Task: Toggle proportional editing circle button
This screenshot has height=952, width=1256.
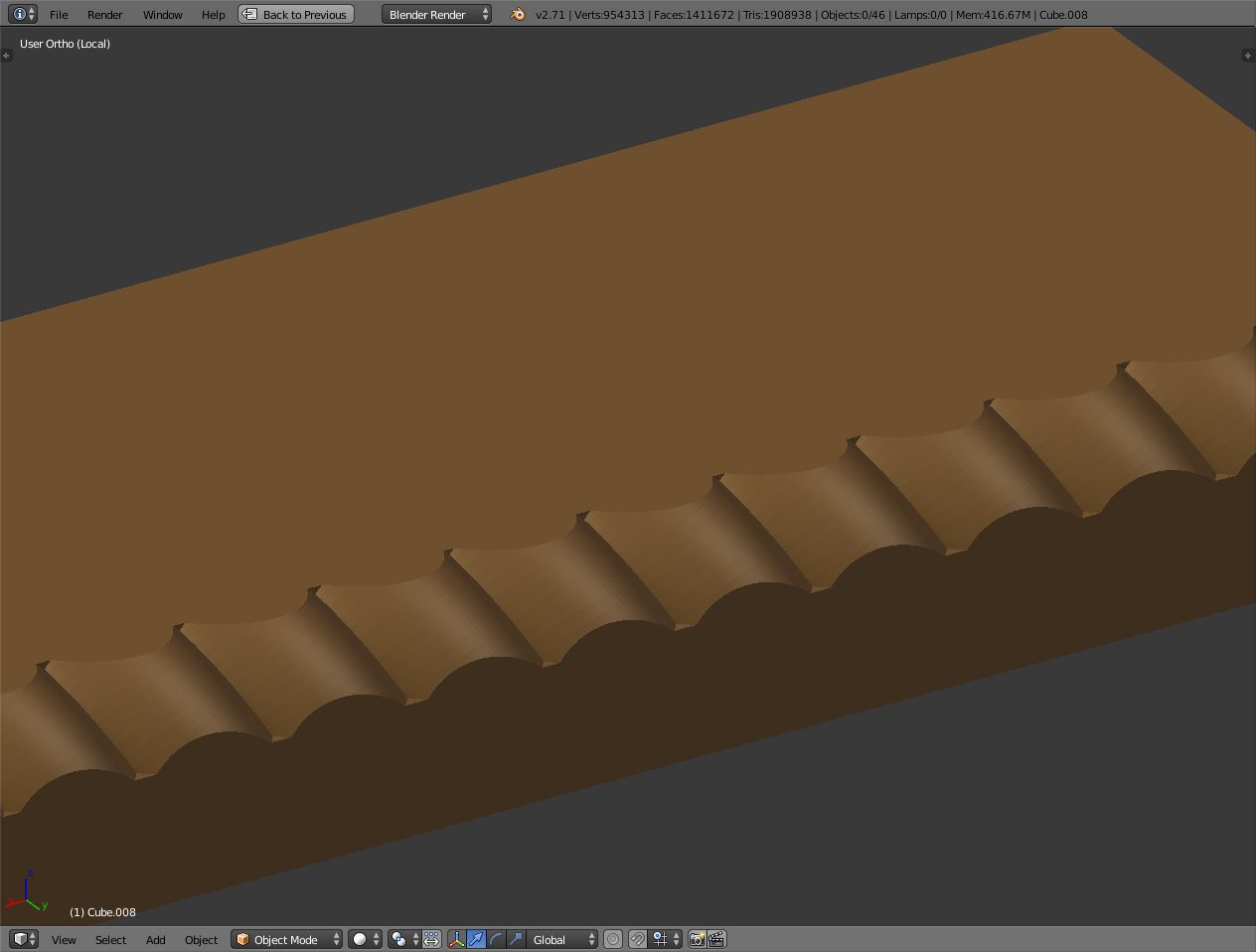Action: [x=613, y=939]
